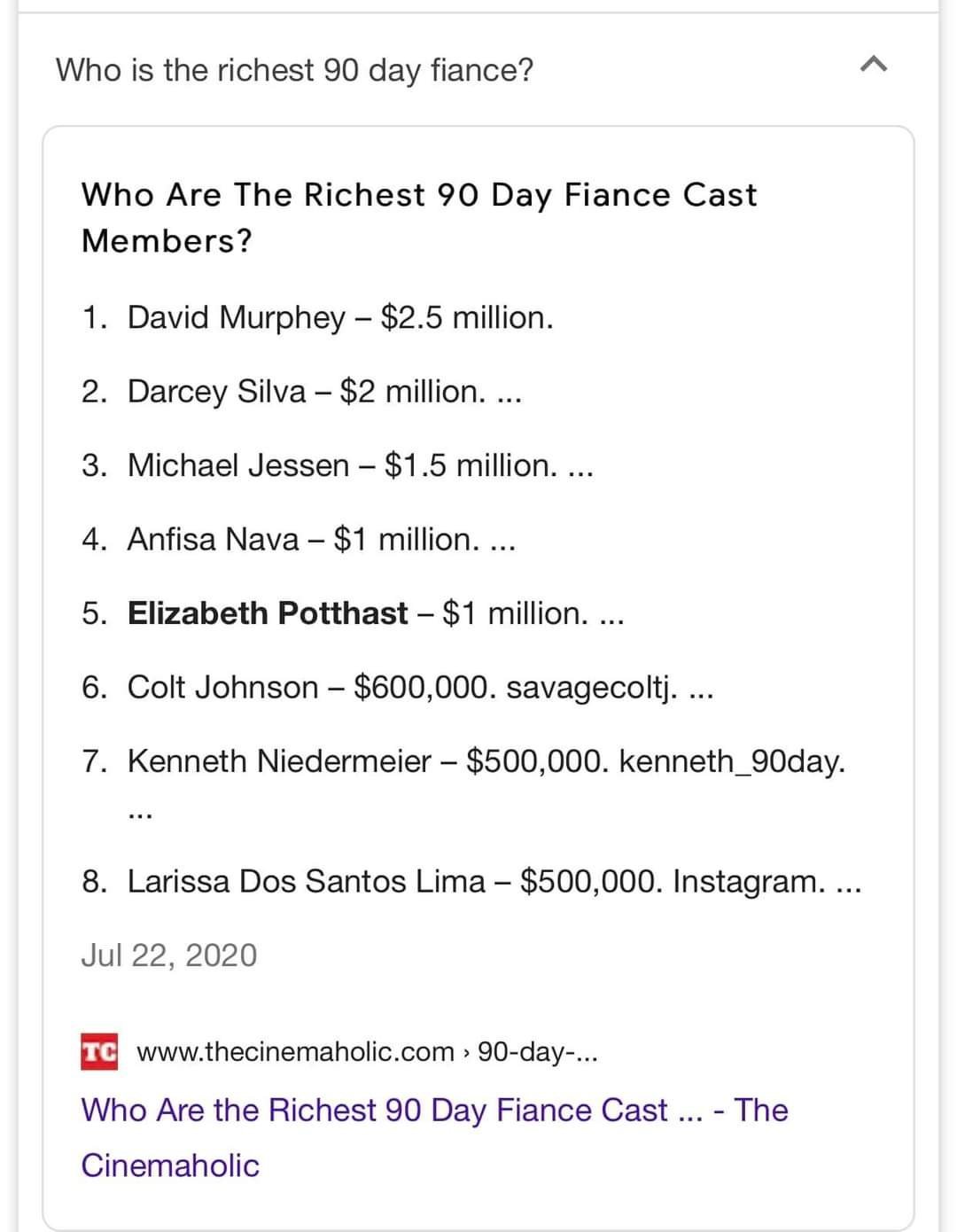
Task: Click list item Michael Jessen $1.5 million
Action: pyautogui.click(x=337, y=465)
